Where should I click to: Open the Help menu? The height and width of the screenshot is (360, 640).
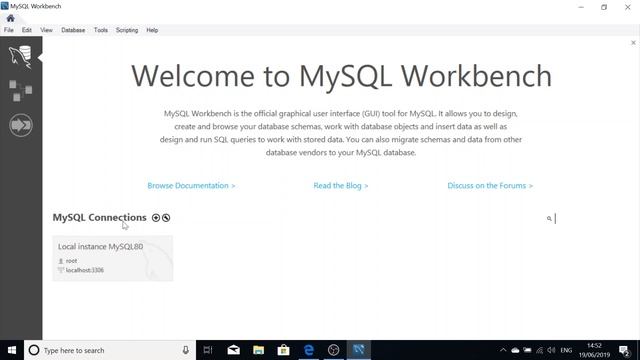[x=152, y=30]
